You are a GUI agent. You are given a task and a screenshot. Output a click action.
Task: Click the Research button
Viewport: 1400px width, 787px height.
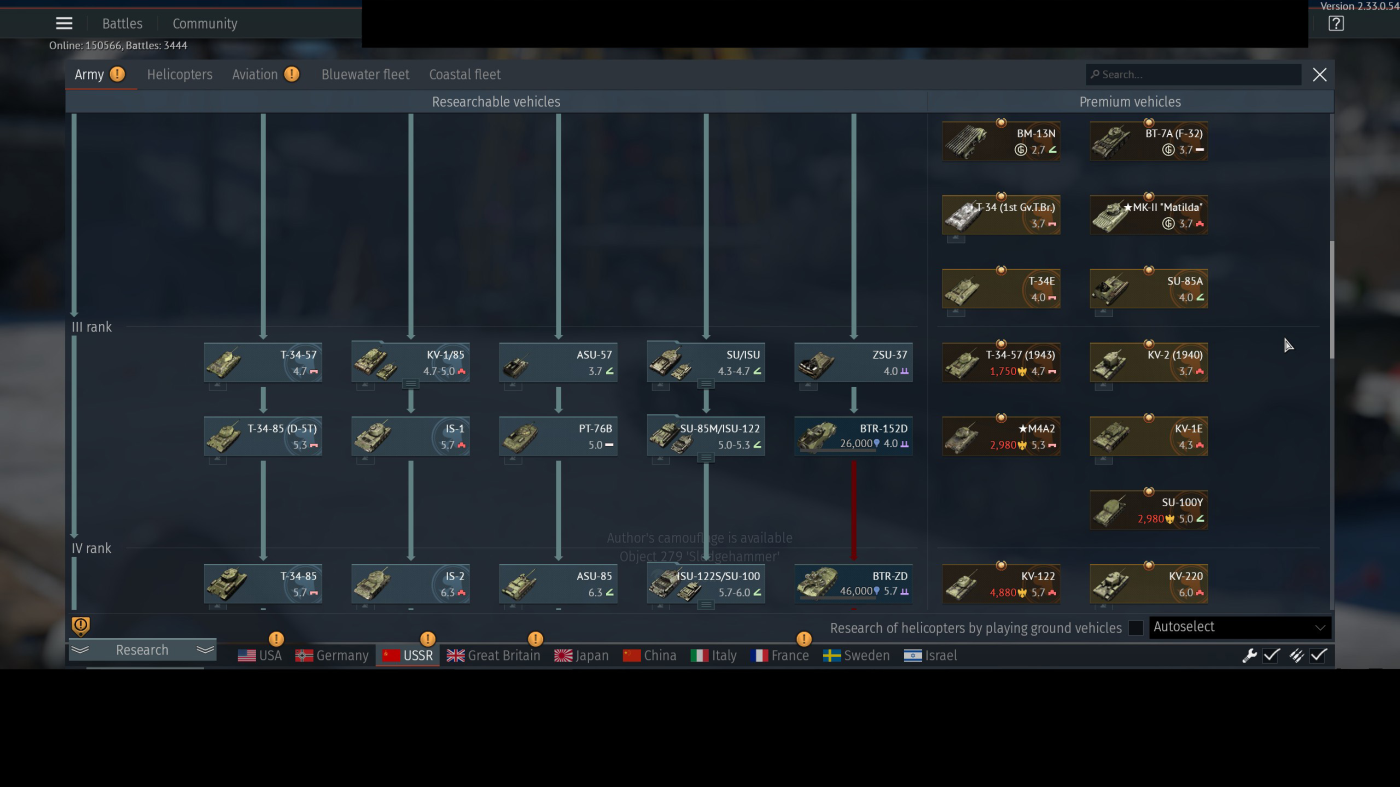point(142,650)
